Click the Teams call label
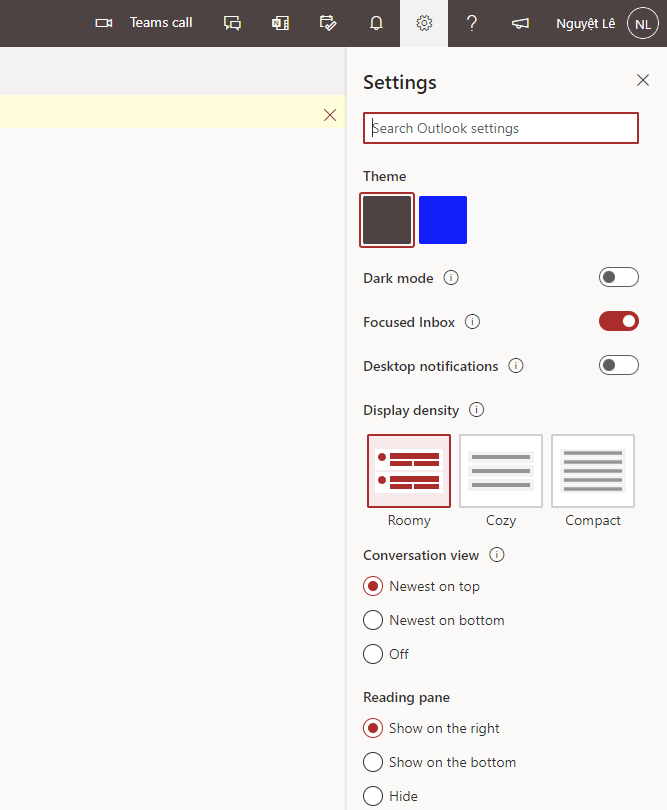The height and width of the screenshot is (810, 667). 161,23
